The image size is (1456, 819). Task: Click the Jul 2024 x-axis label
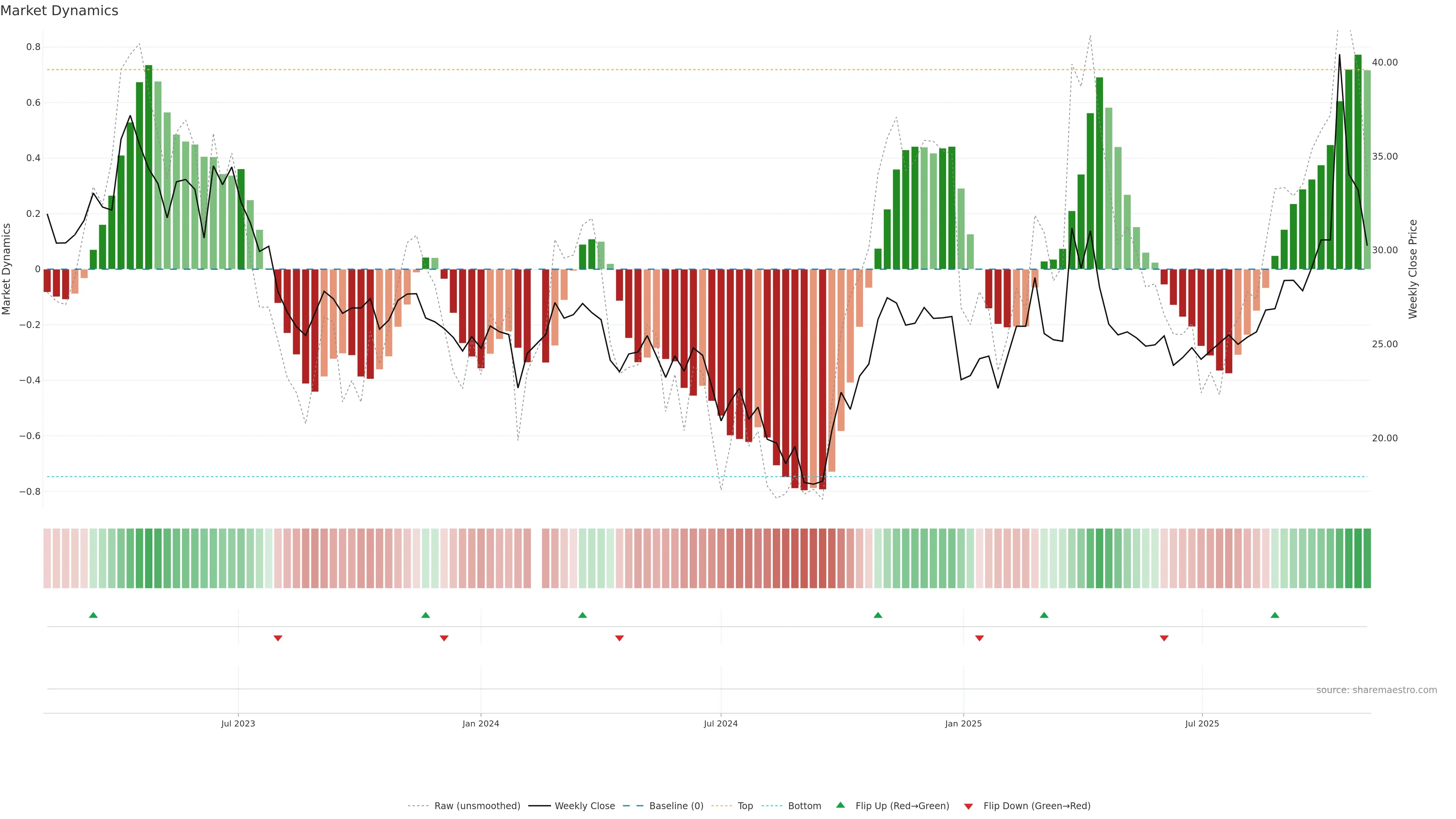[721, 723]
